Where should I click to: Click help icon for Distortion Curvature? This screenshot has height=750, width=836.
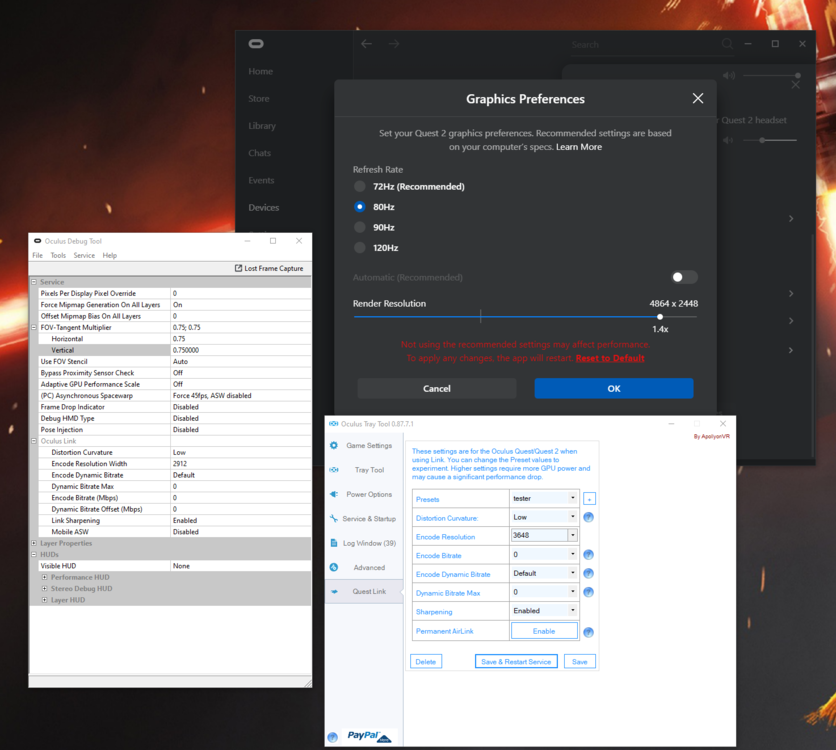pyautogui.click(x=589, y=517)
